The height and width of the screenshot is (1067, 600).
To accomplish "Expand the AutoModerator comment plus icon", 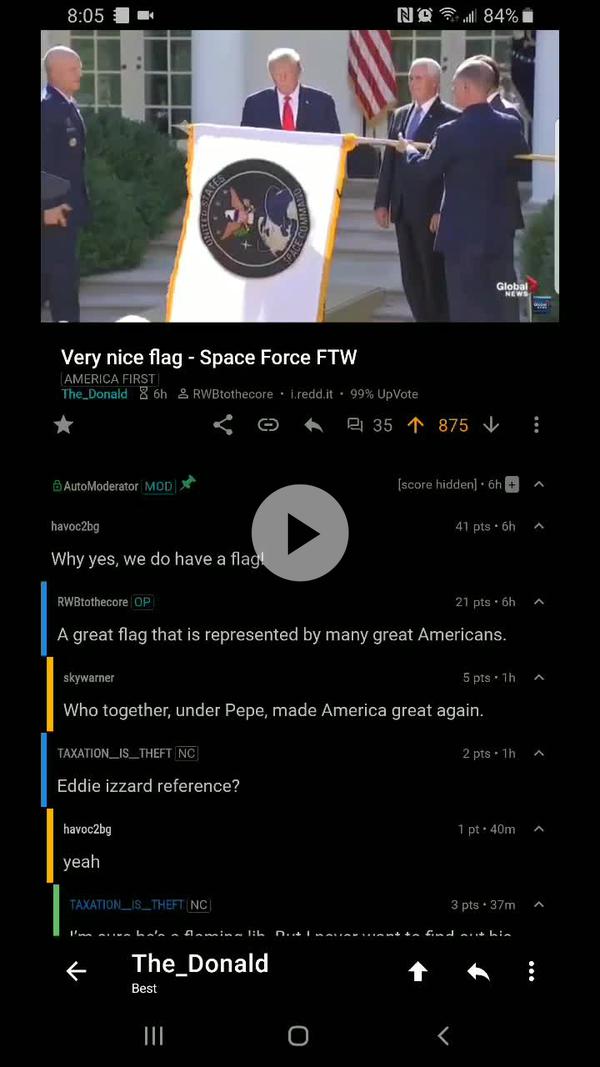I will pos(512,485).
